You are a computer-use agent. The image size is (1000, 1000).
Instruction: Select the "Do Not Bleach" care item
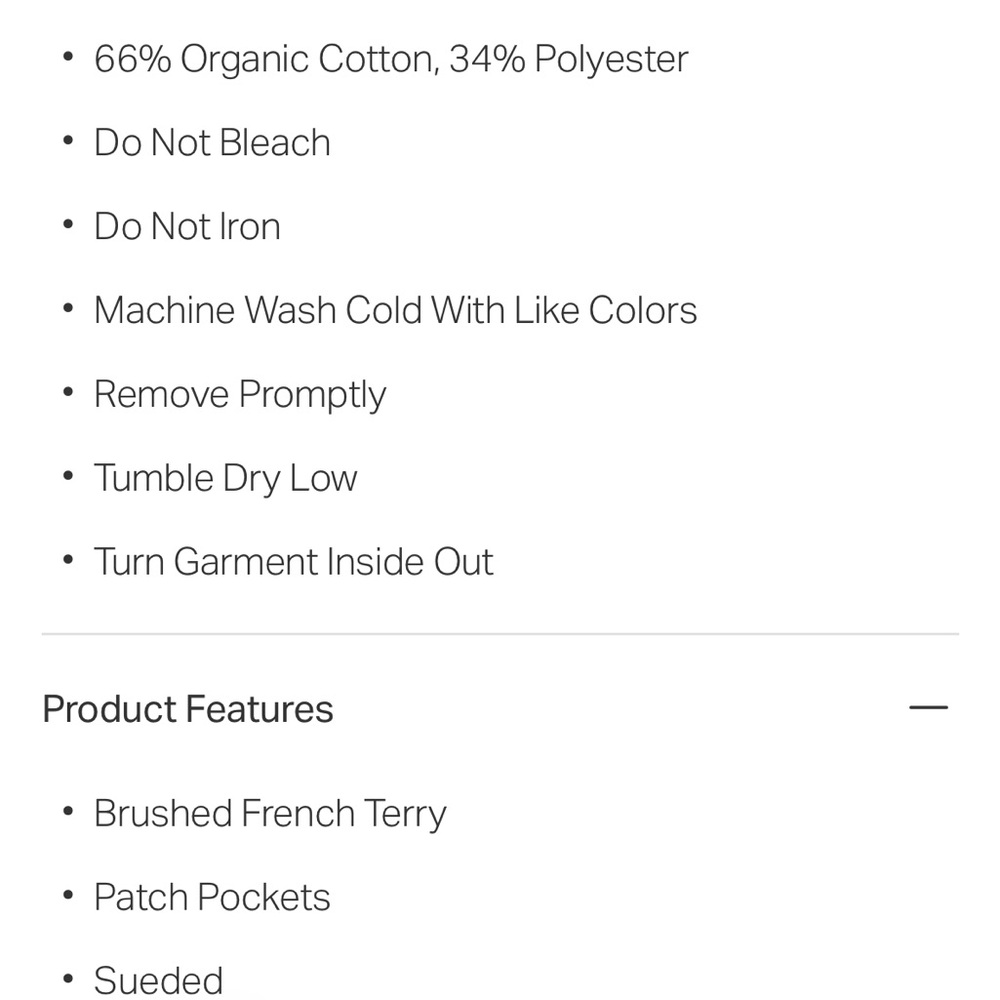pyautogui.click(x=212, y=143)
